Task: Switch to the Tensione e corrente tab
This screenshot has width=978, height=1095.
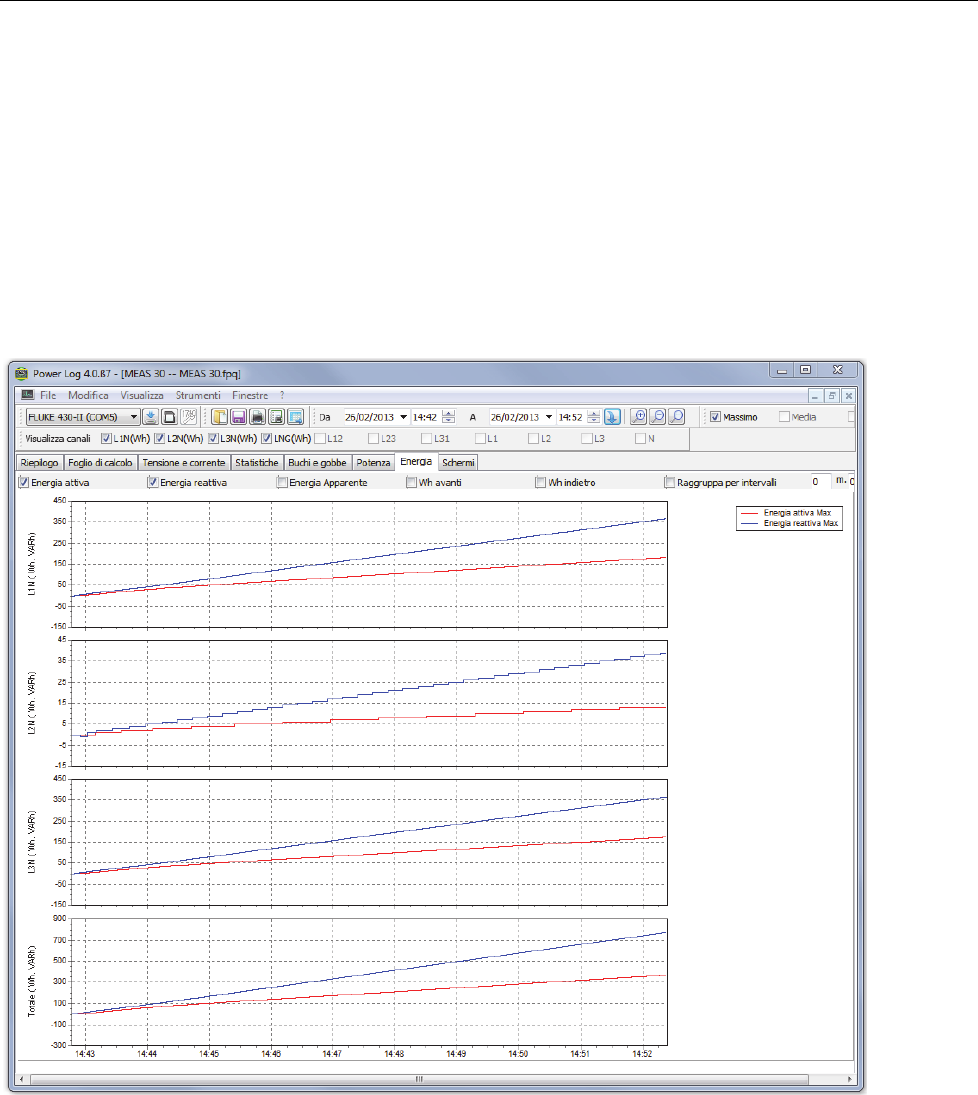Action: click(184, 462)
